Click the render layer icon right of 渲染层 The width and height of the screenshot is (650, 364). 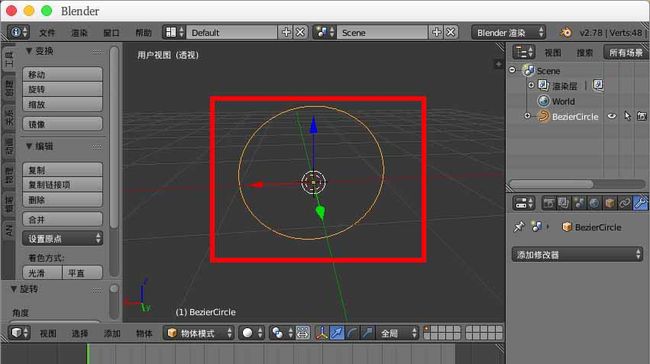click(598, 85)
